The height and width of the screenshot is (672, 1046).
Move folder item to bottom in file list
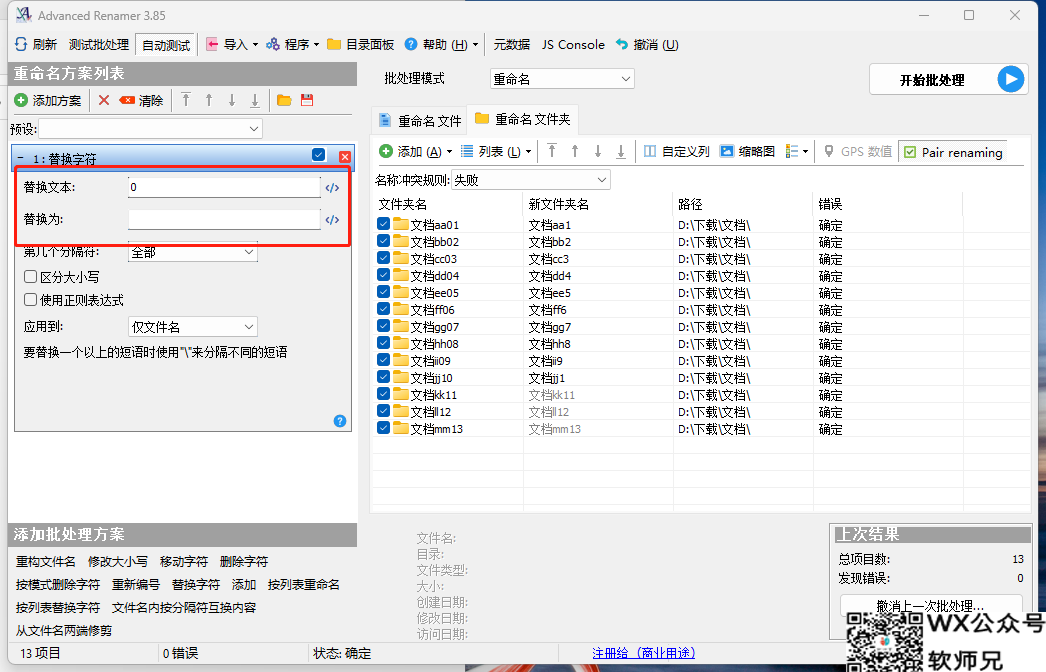pos(620,151)
